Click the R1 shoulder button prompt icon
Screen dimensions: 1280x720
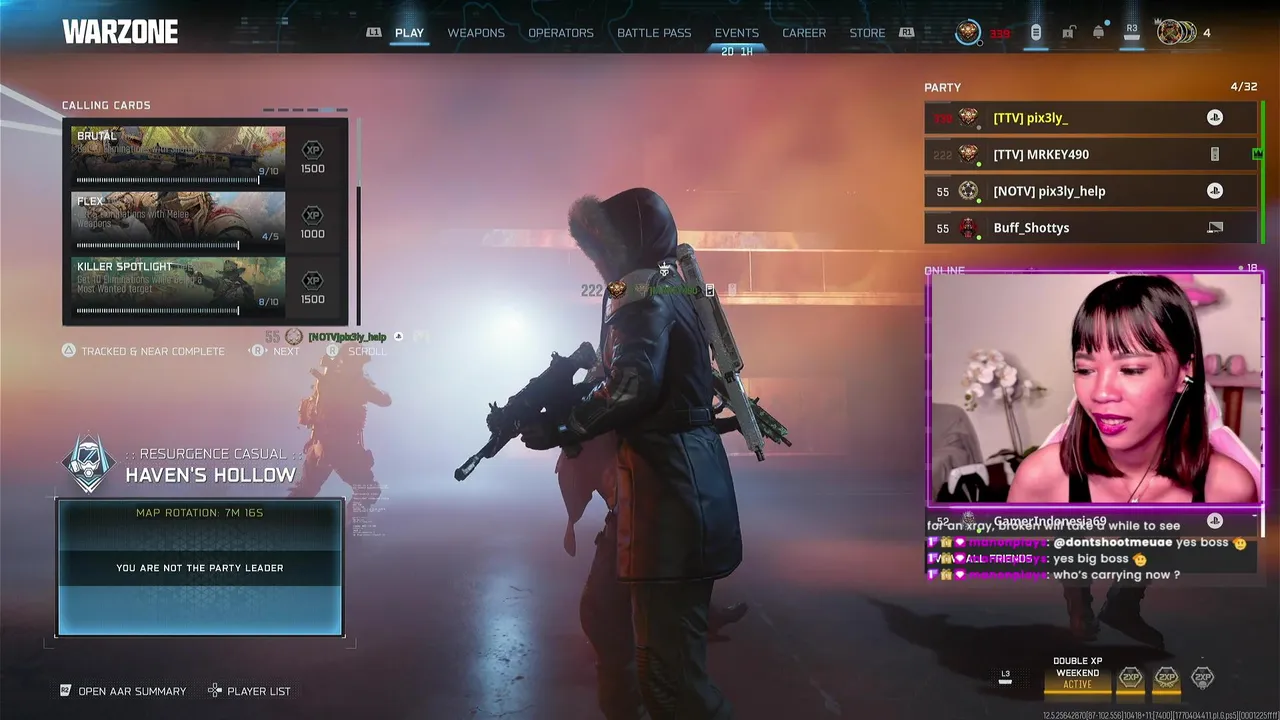pos(906,33)
